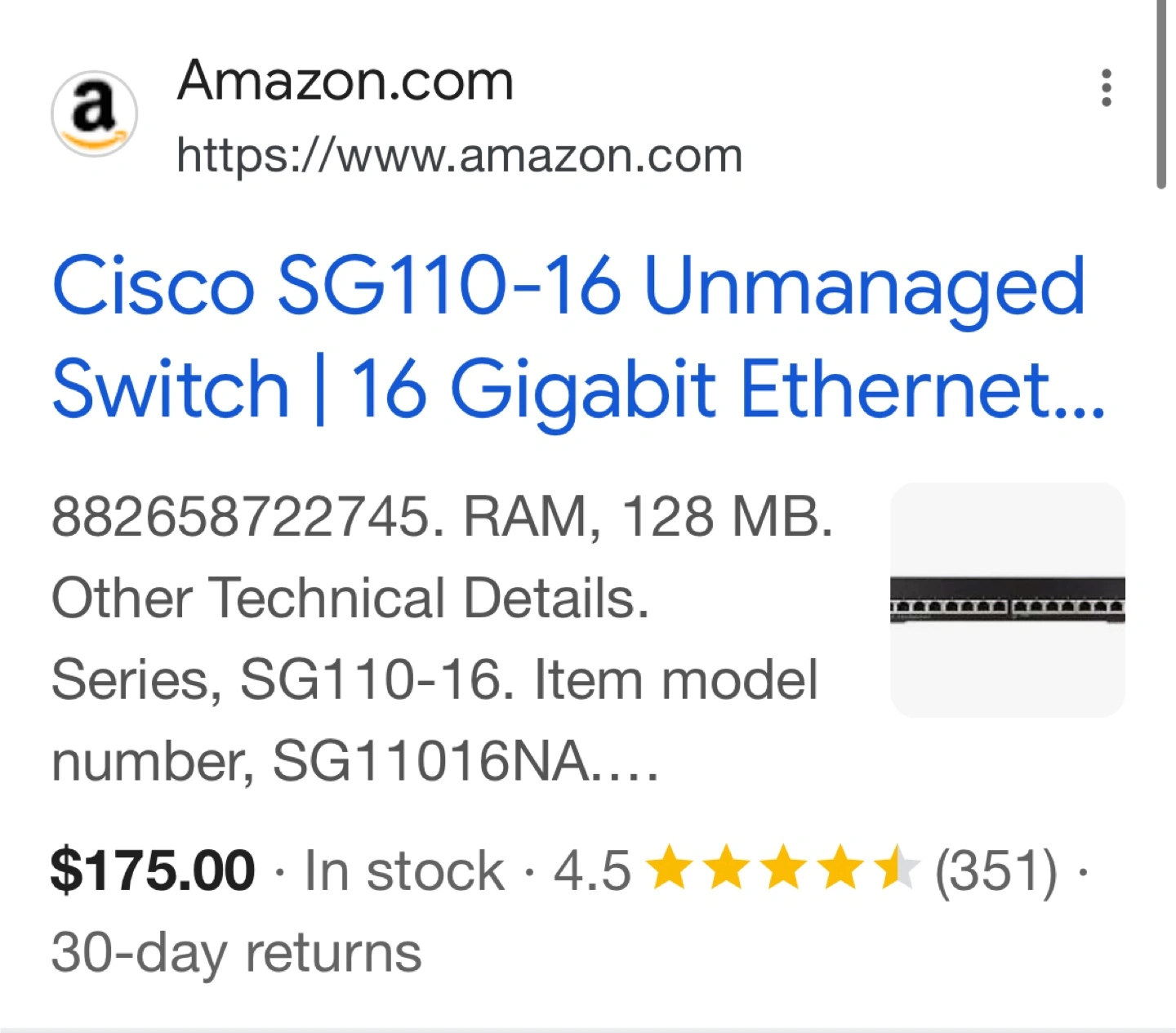
Task: Click the $175.00 price
Action: [x=153, y=870]
